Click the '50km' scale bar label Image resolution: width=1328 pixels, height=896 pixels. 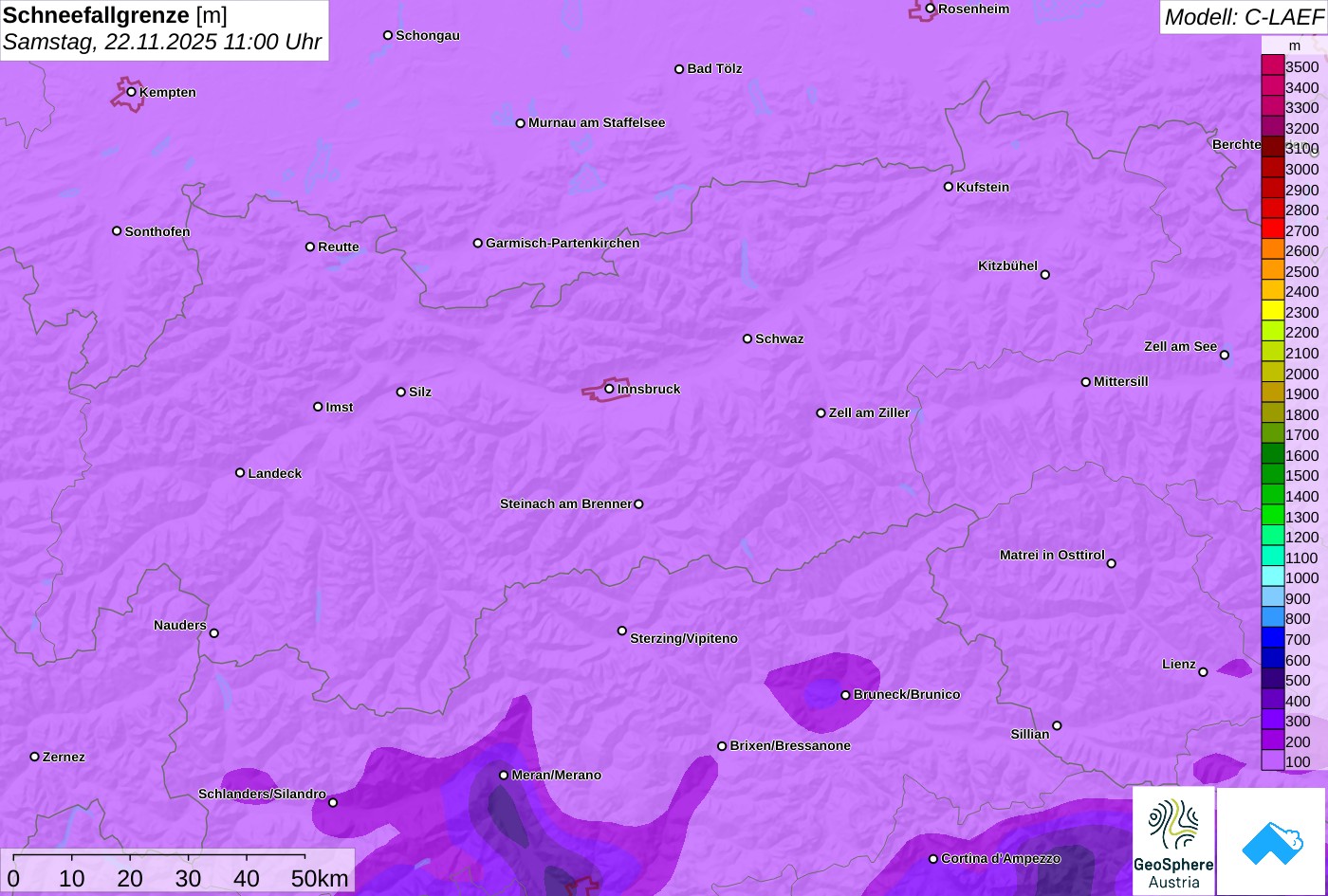pos(320,879)
